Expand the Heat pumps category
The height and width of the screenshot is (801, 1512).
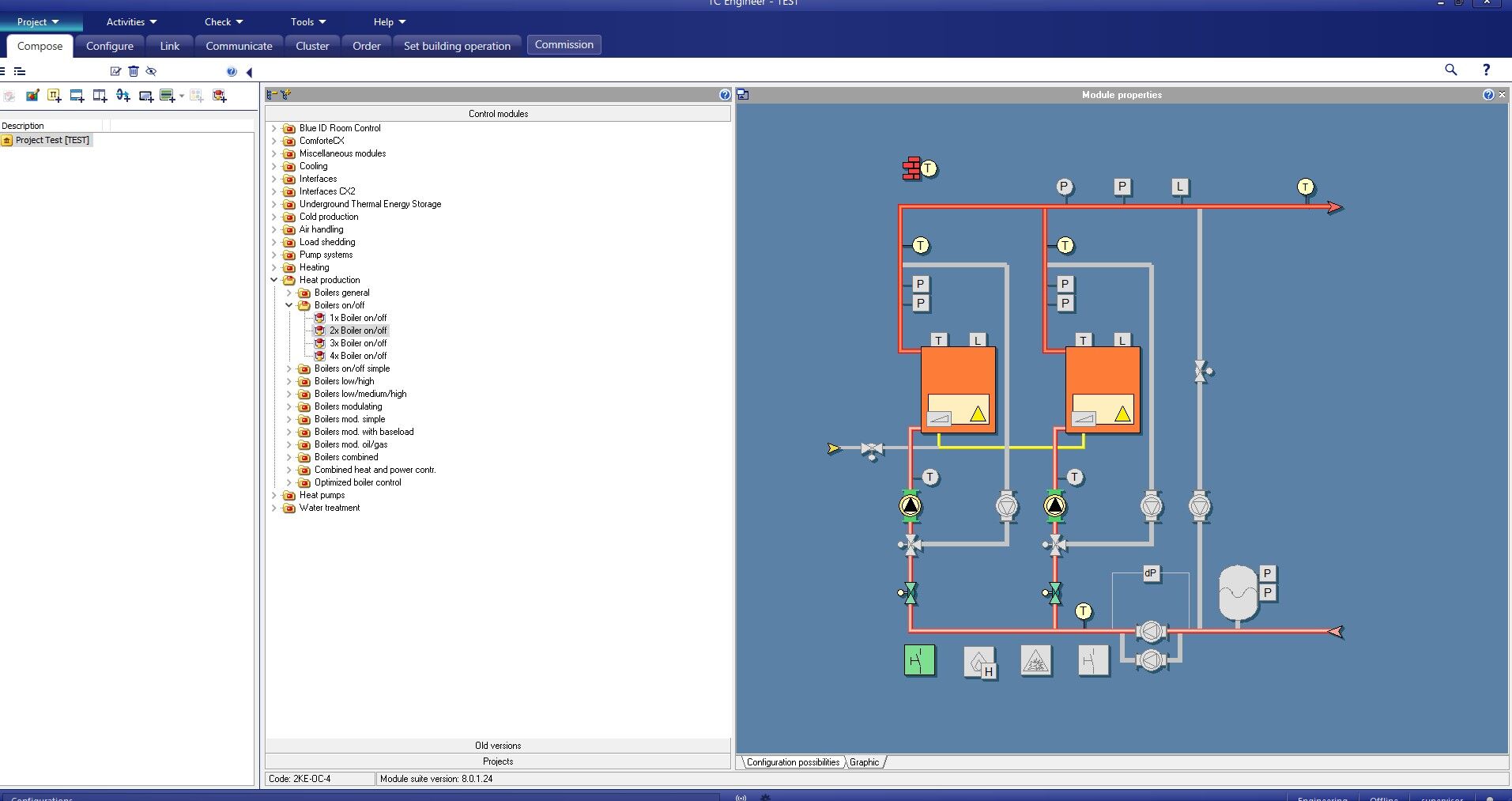click(273, 495)
